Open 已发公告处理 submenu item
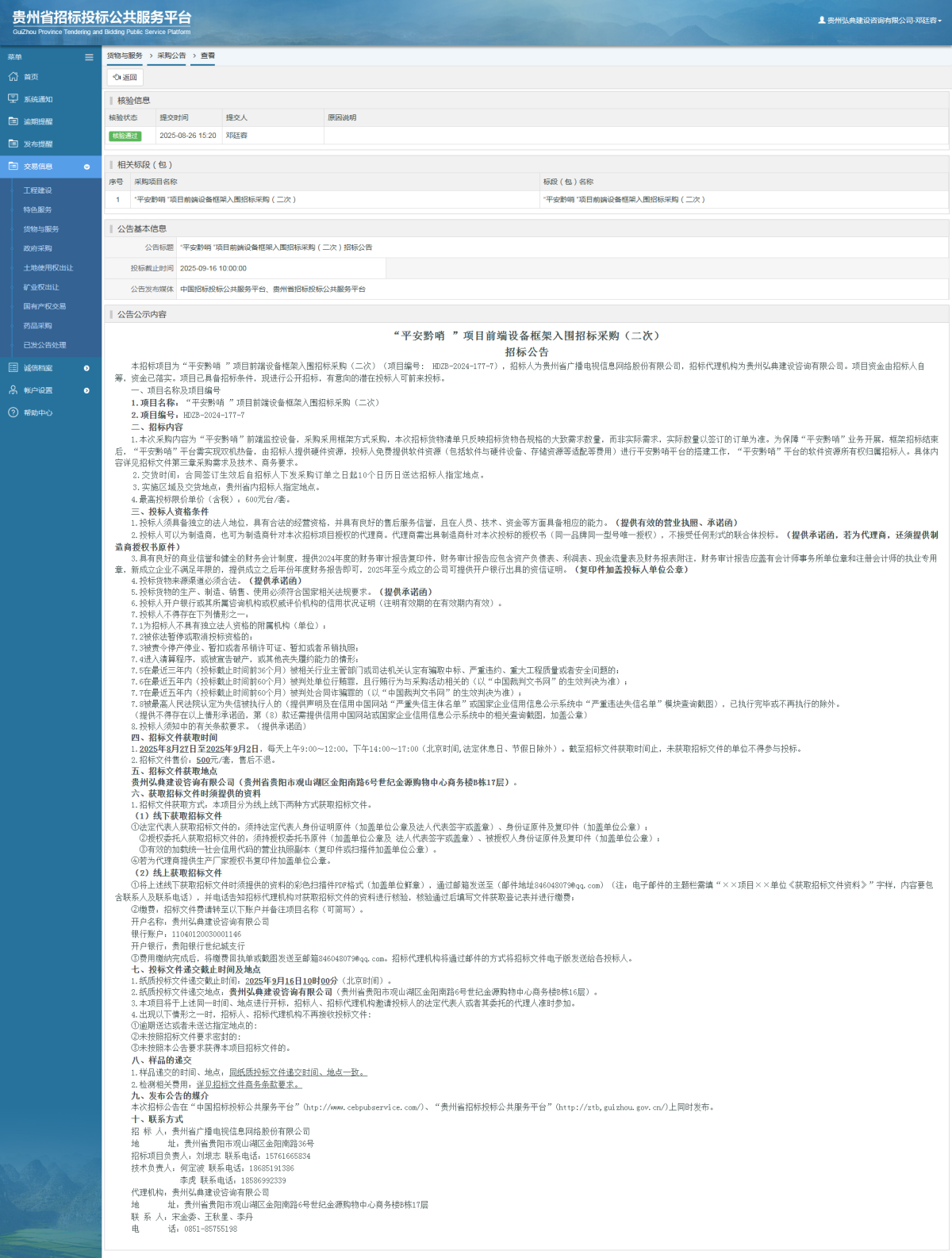 [44, 345]
